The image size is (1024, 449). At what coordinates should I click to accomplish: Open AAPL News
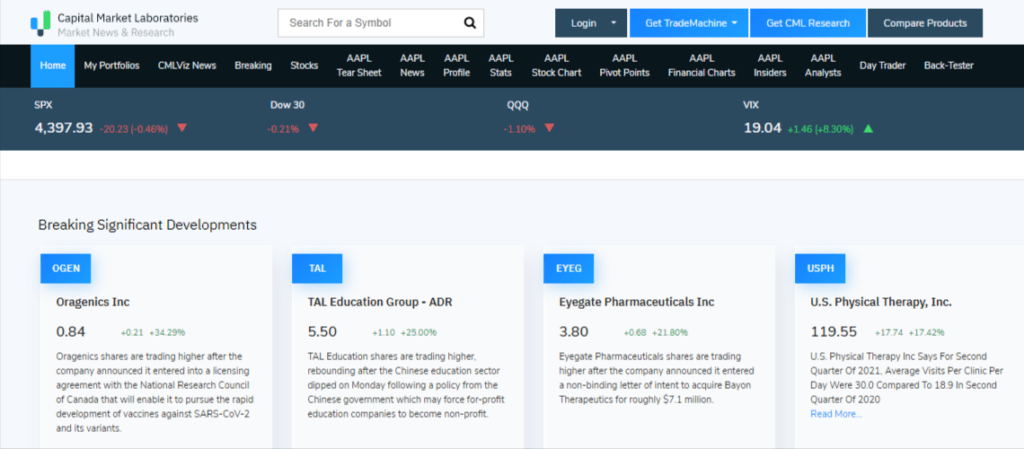click(412, 65)
